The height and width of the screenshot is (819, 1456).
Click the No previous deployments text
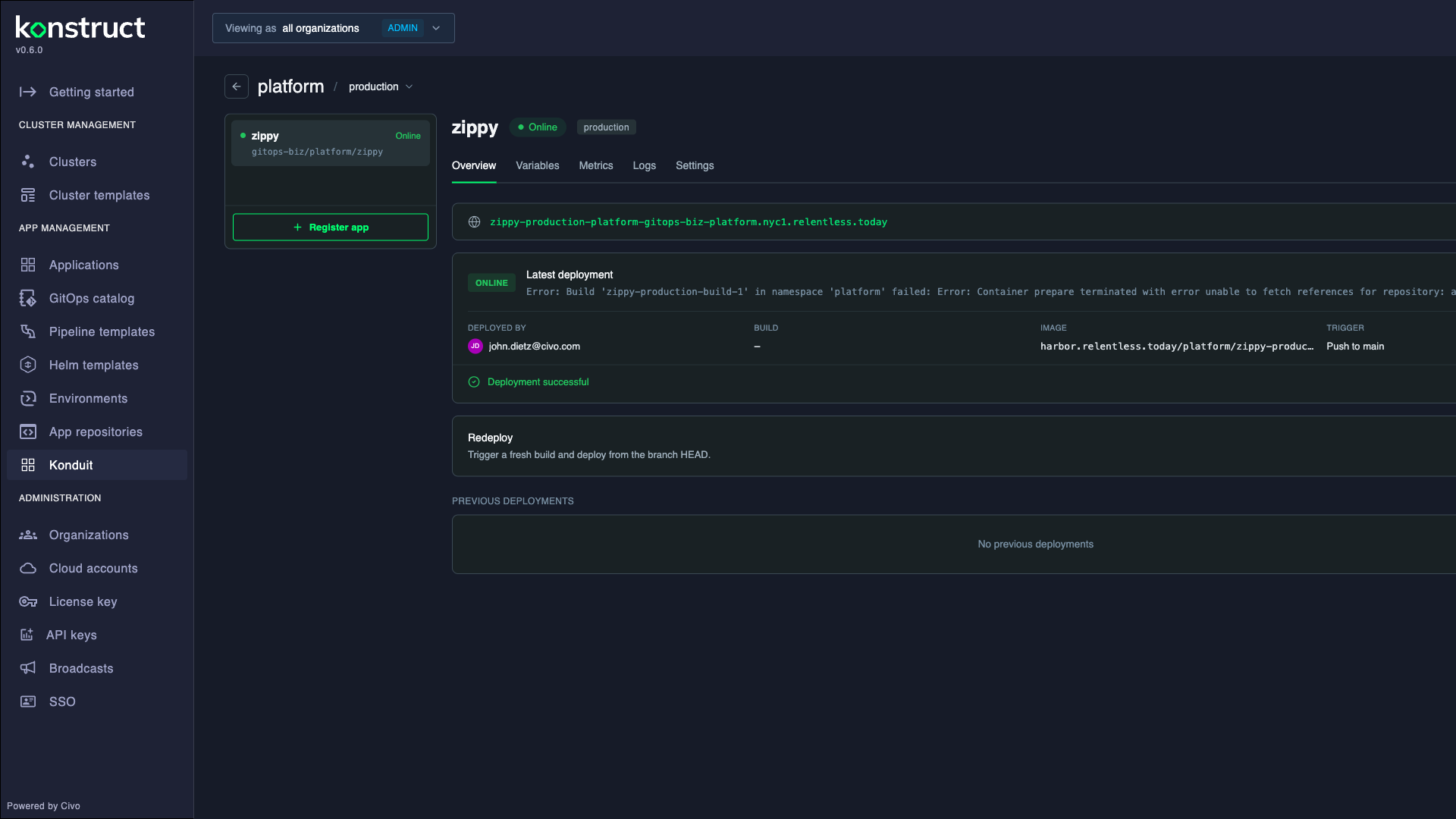point(1036,544)
